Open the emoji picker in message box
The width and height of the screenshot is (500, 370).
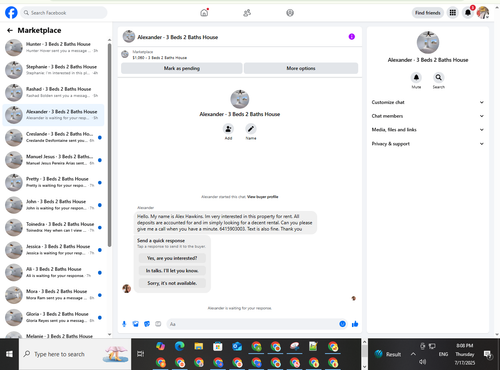[342, 324]
